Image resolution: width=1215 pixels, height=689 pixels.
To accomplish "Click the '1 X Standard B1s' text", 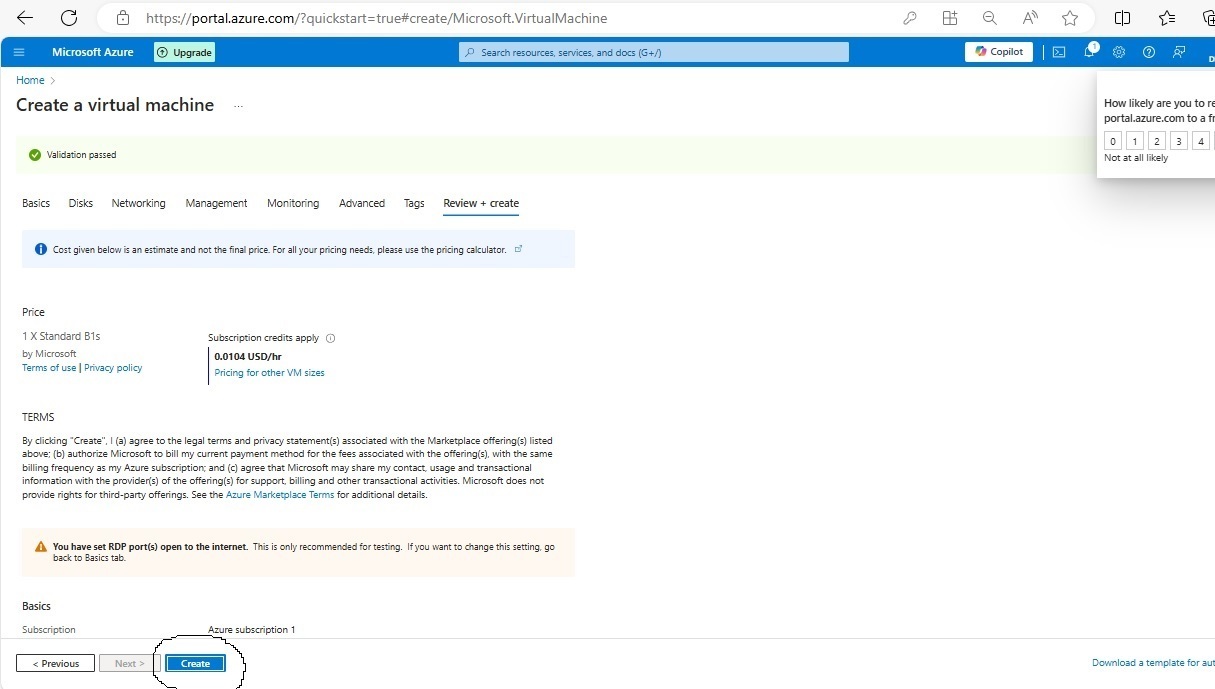I will coord(61,337).
